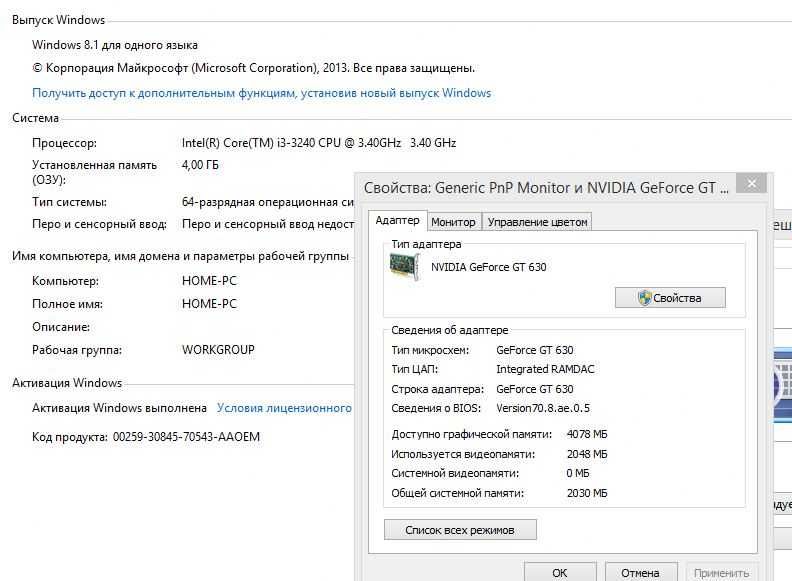Image resolution: width=792 pixels, height=581 pixels.
Task: Click the WORKGROUP workgroup value
Action: [218, 350]
